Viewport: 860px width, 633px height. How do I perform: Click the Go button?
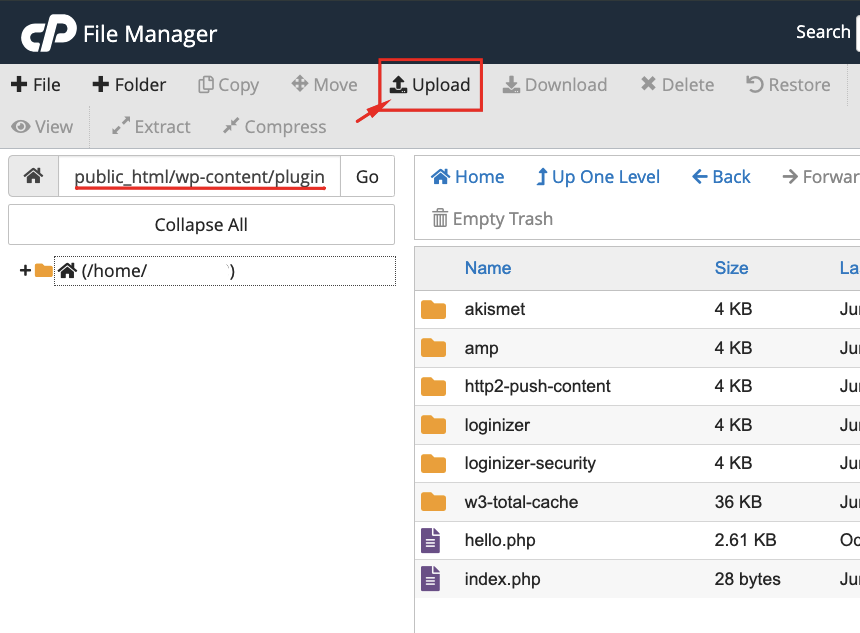click(x=367, y=176)
